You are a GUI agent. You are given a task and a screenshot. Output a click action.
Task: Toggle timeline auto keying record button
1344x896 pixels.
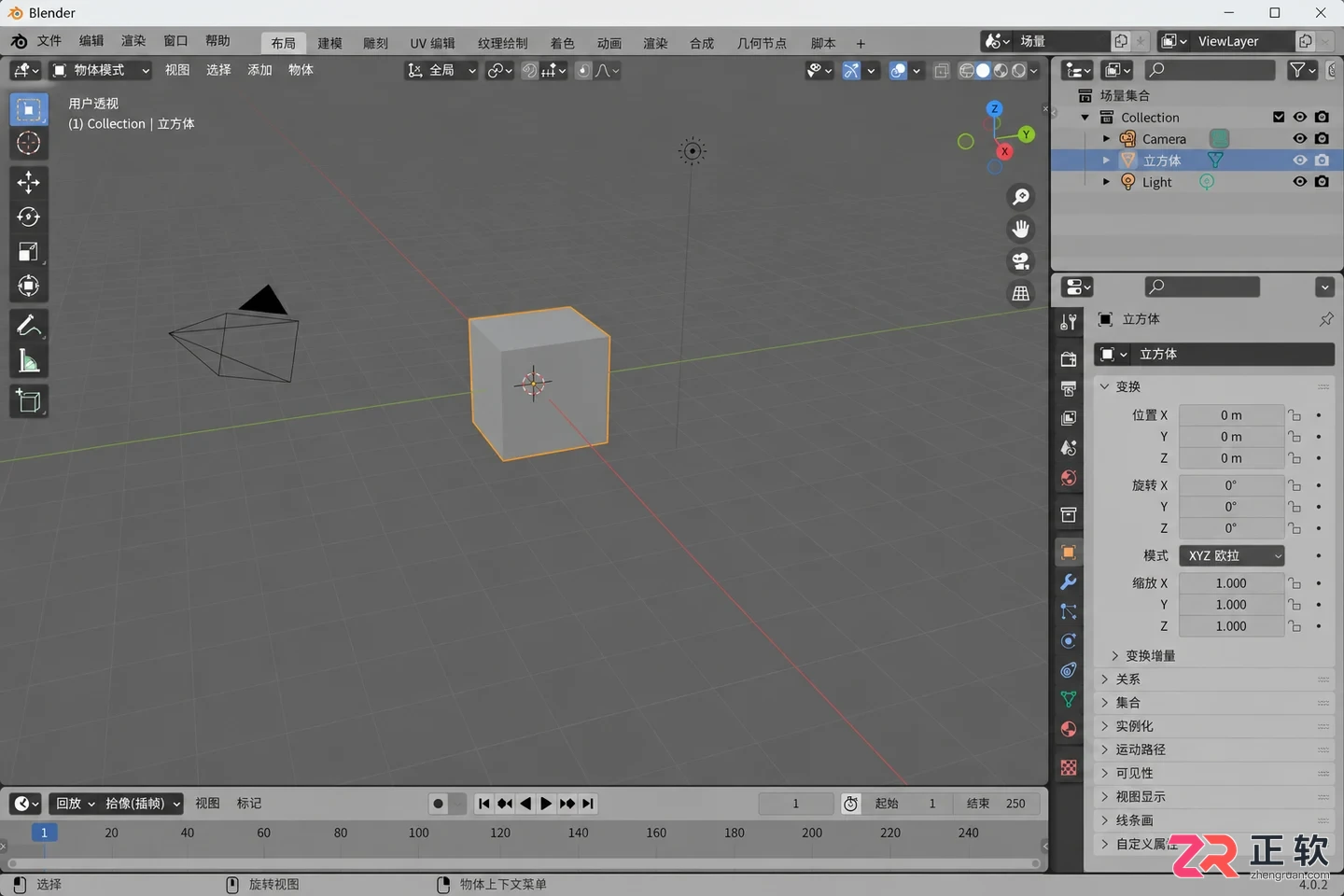(438, 804)
